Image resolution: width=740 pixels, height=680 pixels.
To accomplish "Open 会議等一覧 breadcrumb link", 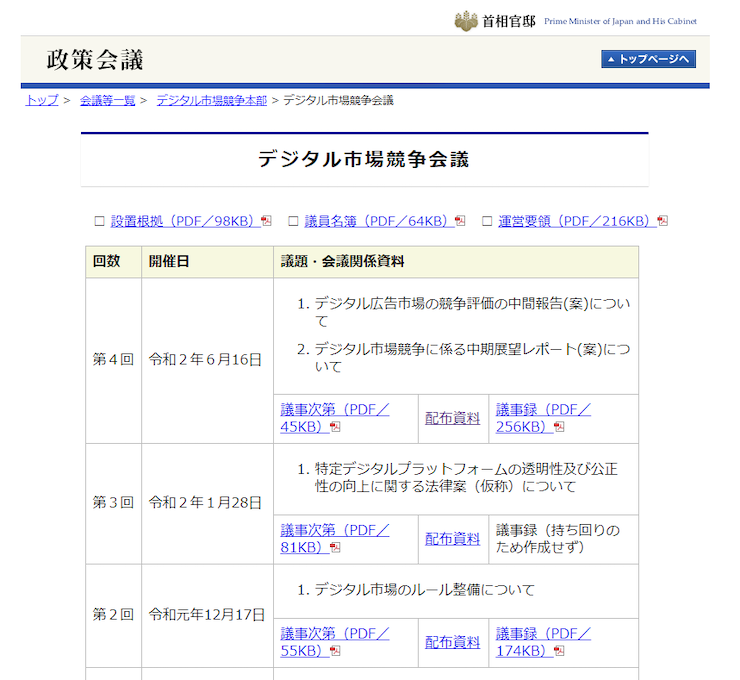I will [x=107, y=100].
